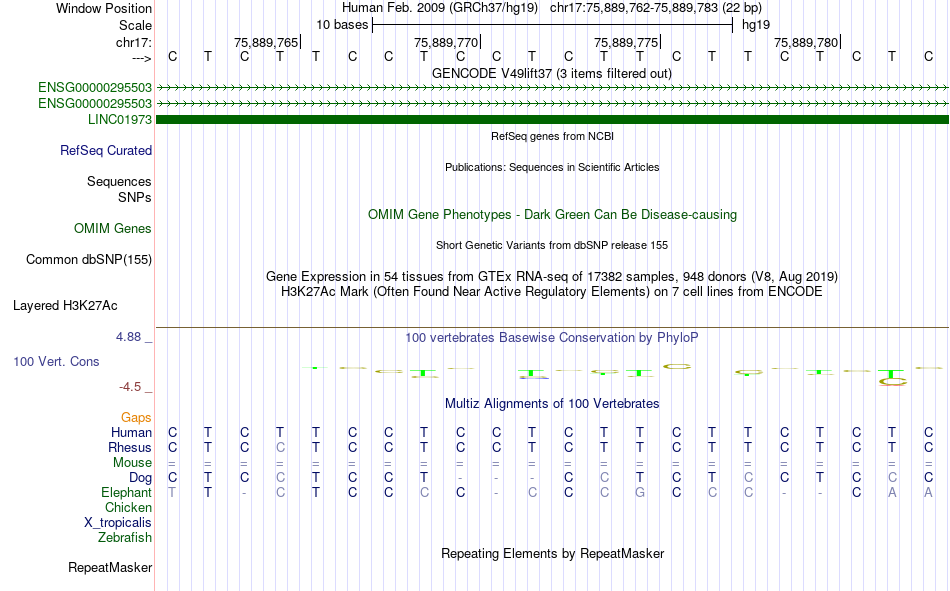
Task: Click the 100 Vert. Cons label
Action: 56,361
